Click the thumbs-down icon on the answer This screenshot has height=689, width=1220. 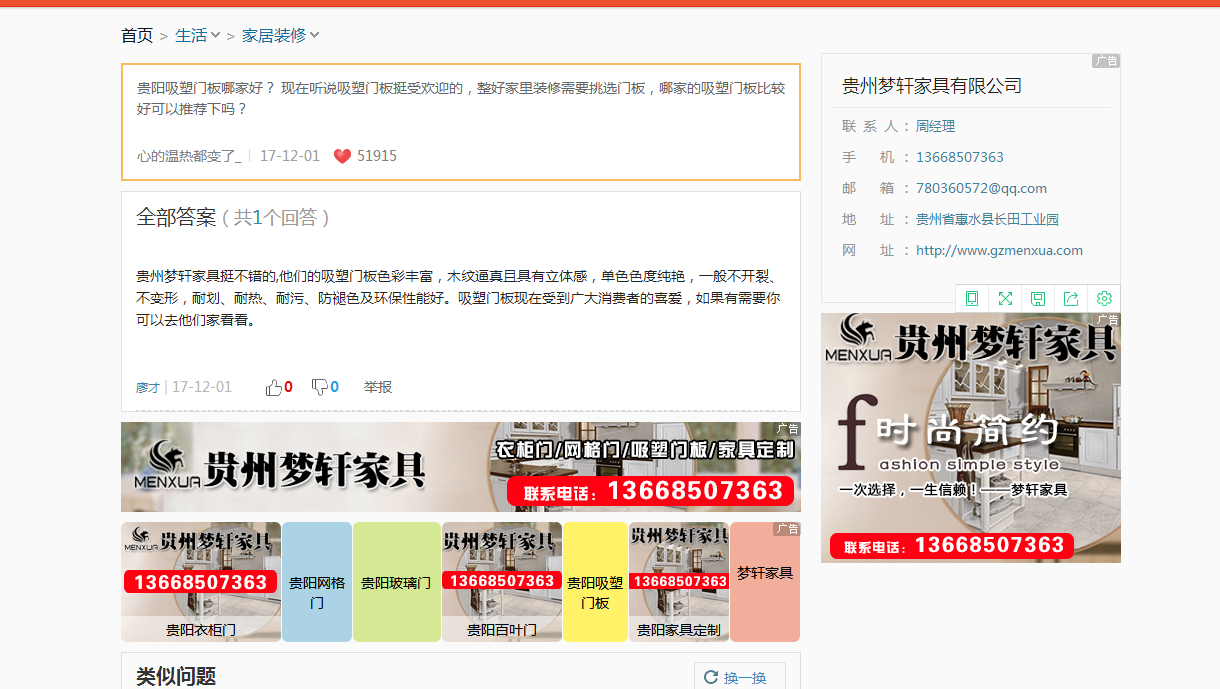(320, 387)
